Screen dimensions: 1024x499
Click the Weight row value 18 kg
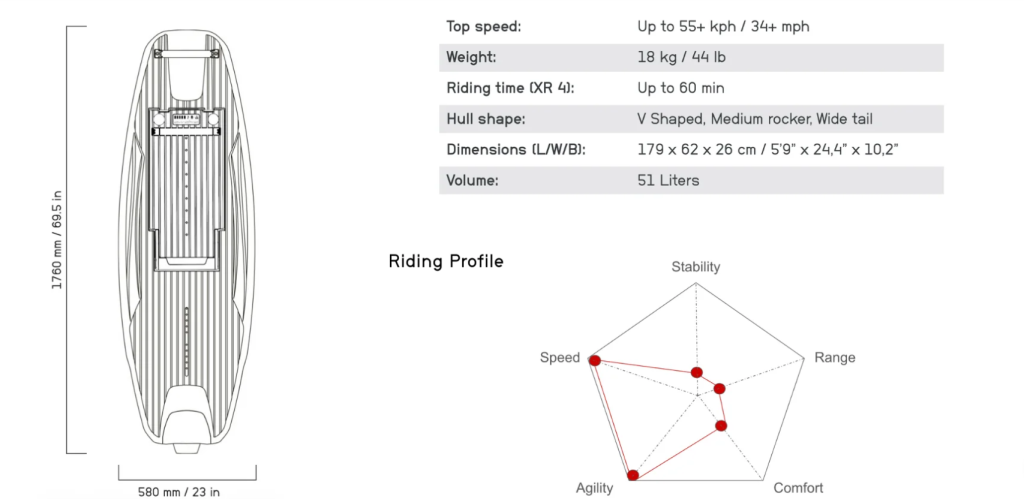click(x=681, y=57)
